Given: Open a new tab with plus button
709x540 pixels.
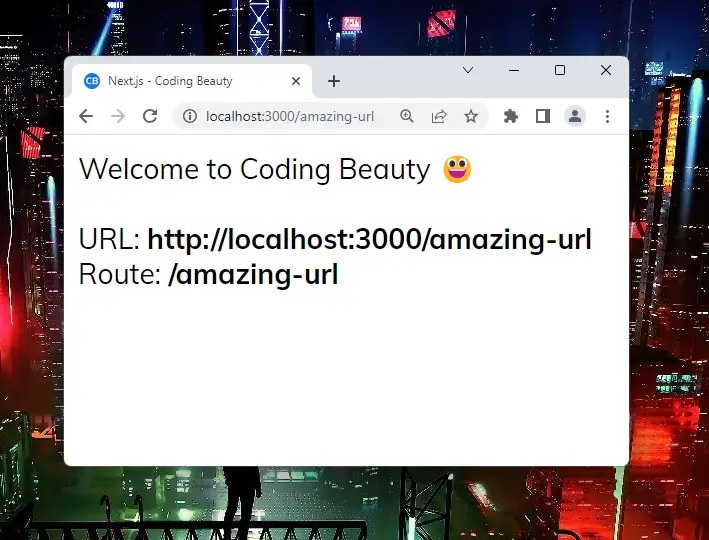Looking at the screenshot, I should (x=334, y=81).
